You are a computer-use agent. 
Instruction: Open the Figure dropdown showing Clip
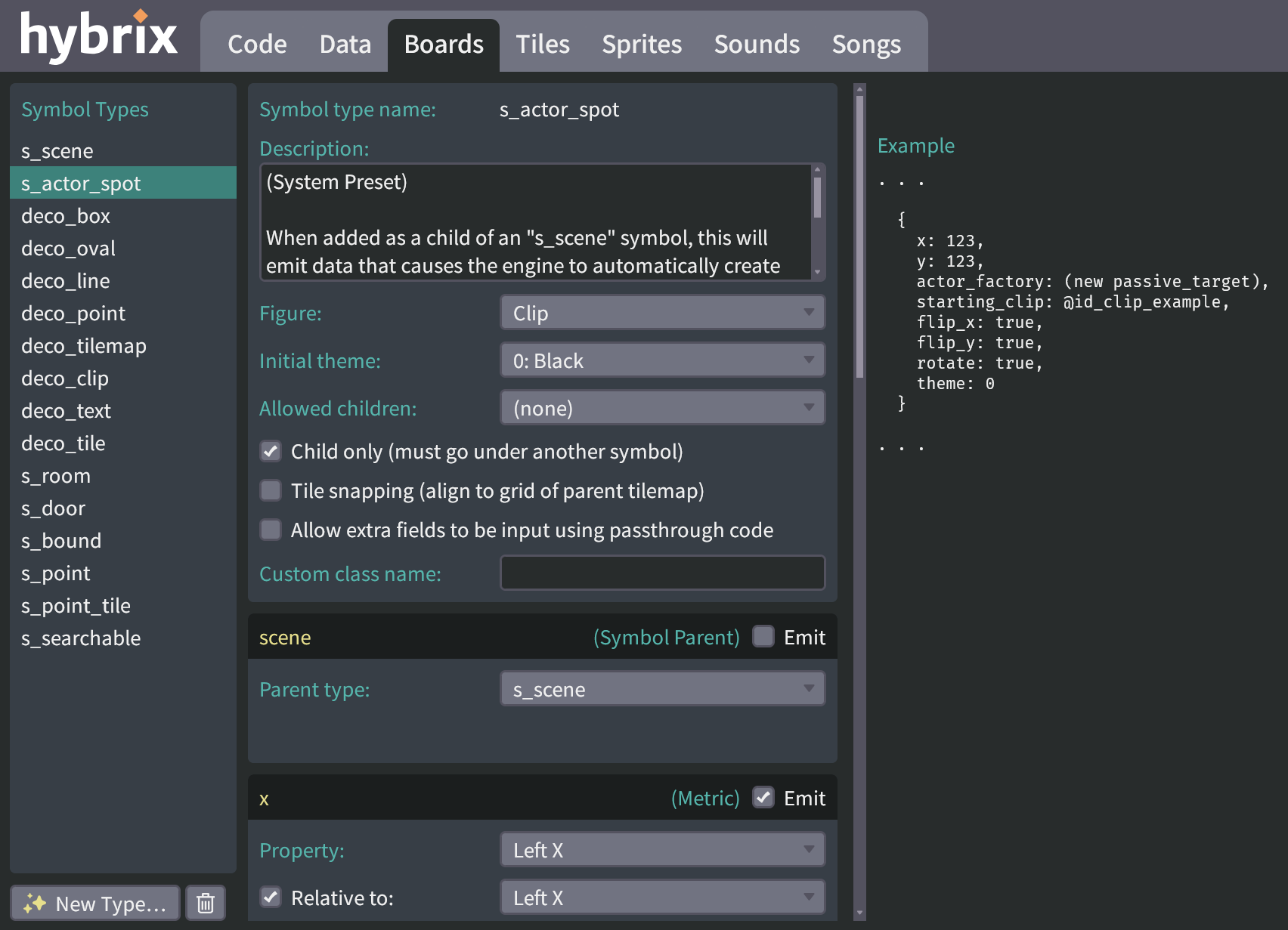pyautogui.click(x=662, y=312)
